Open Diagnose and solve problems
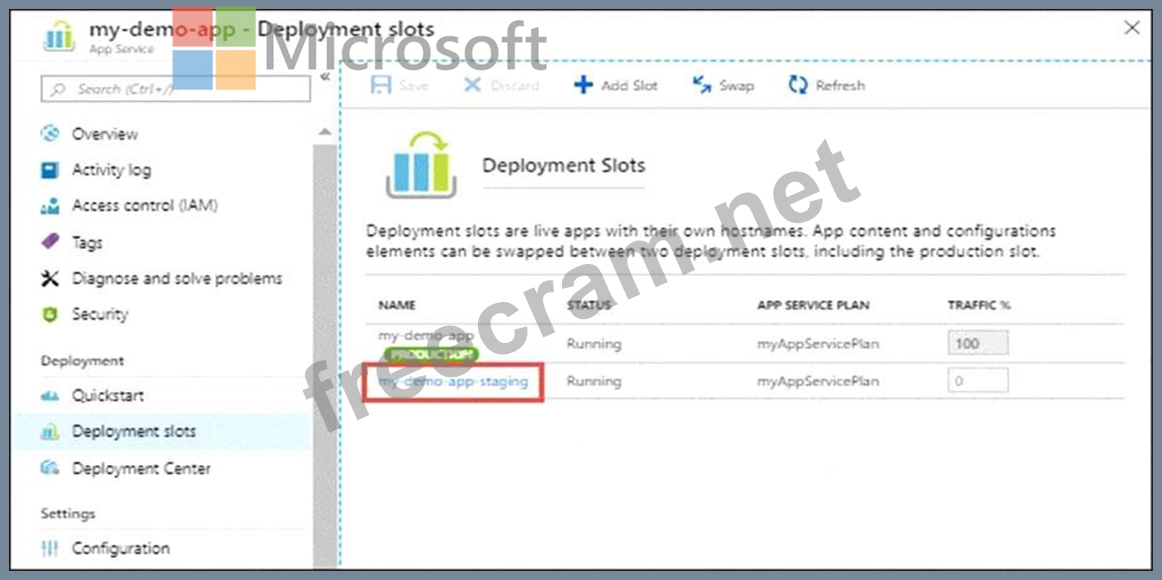 [176, 278]
